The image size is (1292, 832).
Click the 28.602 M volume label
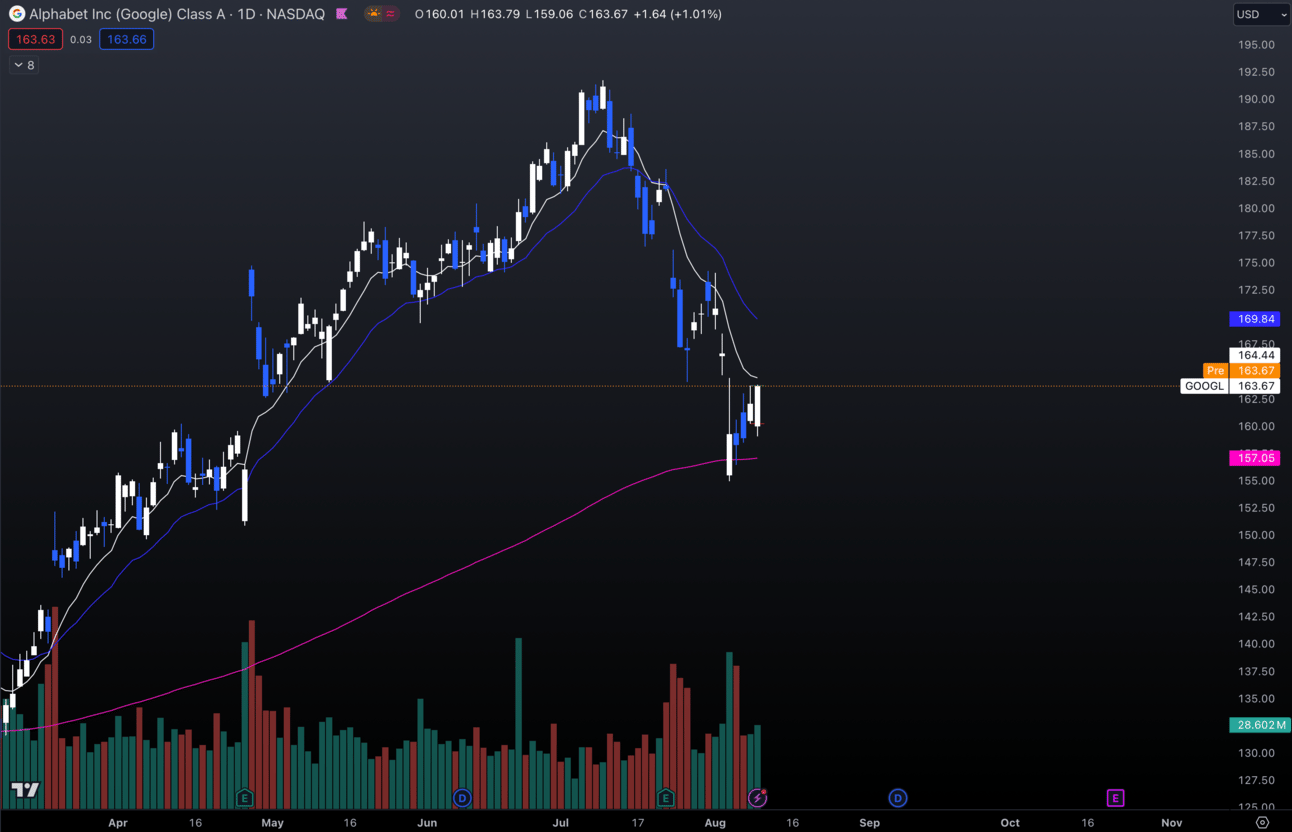pos(1259,725)
